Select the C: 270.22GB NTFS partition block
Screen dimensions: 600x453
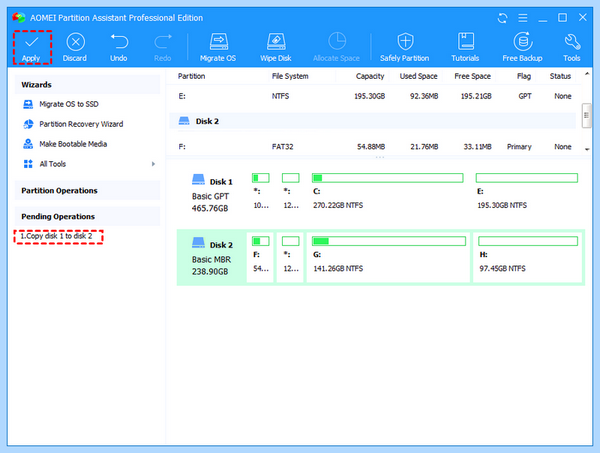point(387,191)
